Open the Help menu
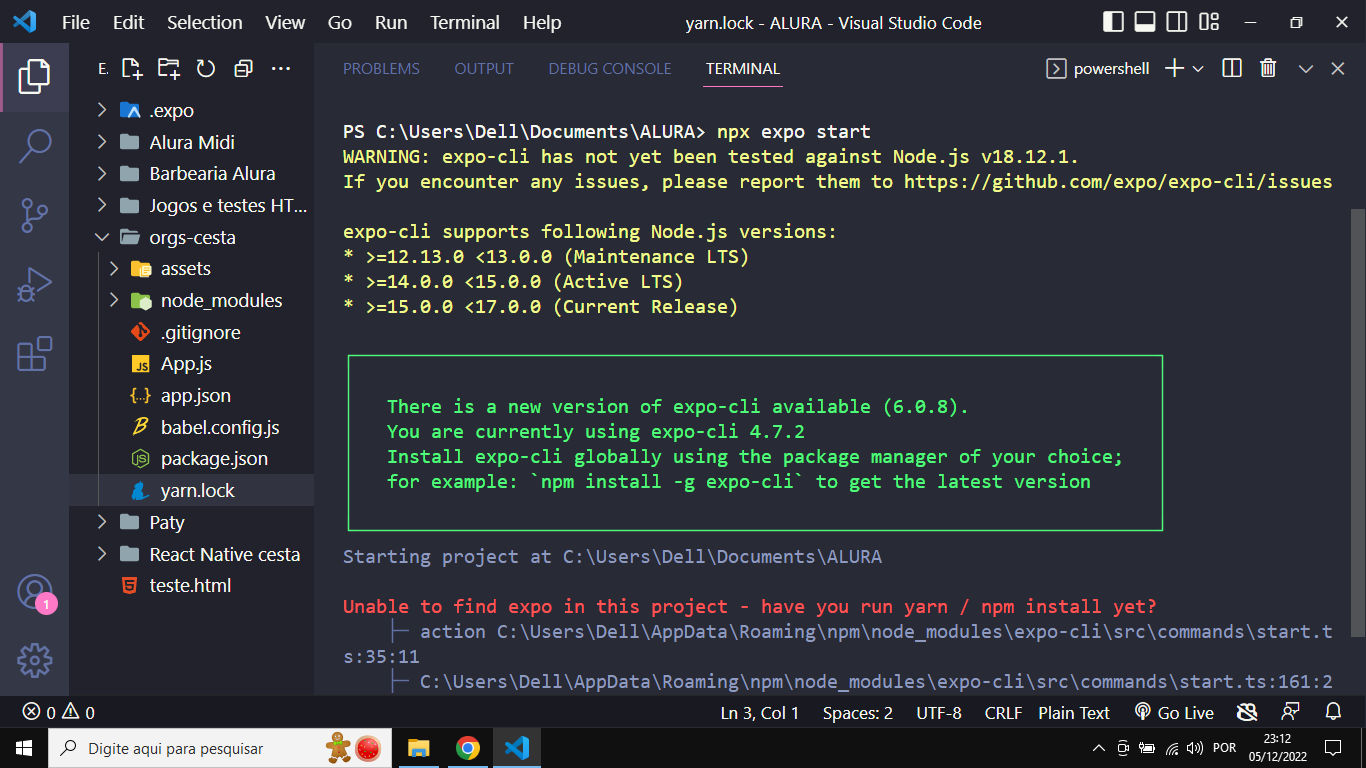The image size is (1366, 768). (542, 22)
